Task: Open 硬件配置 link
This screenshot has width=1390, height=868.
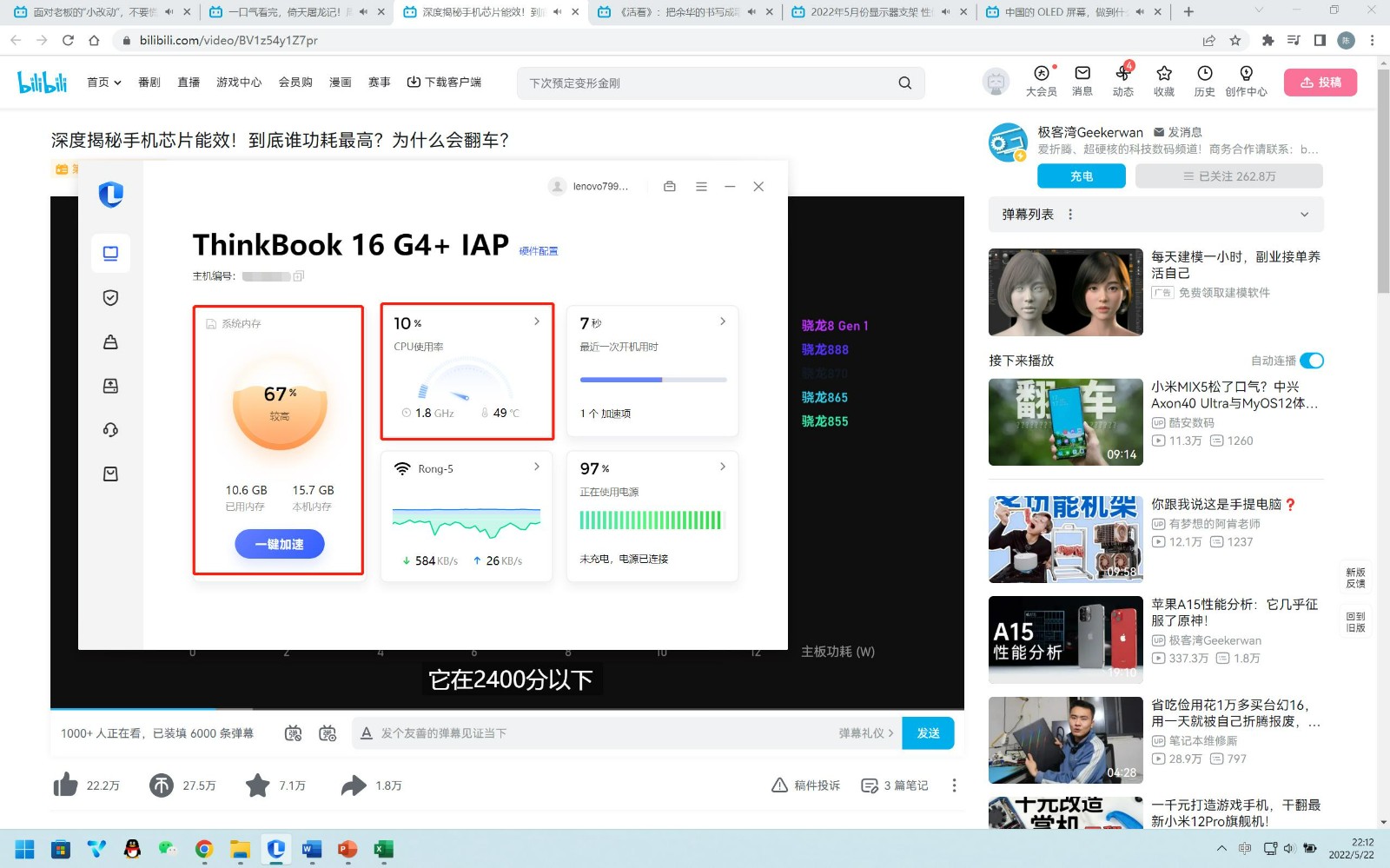Action: coord(539,251)
